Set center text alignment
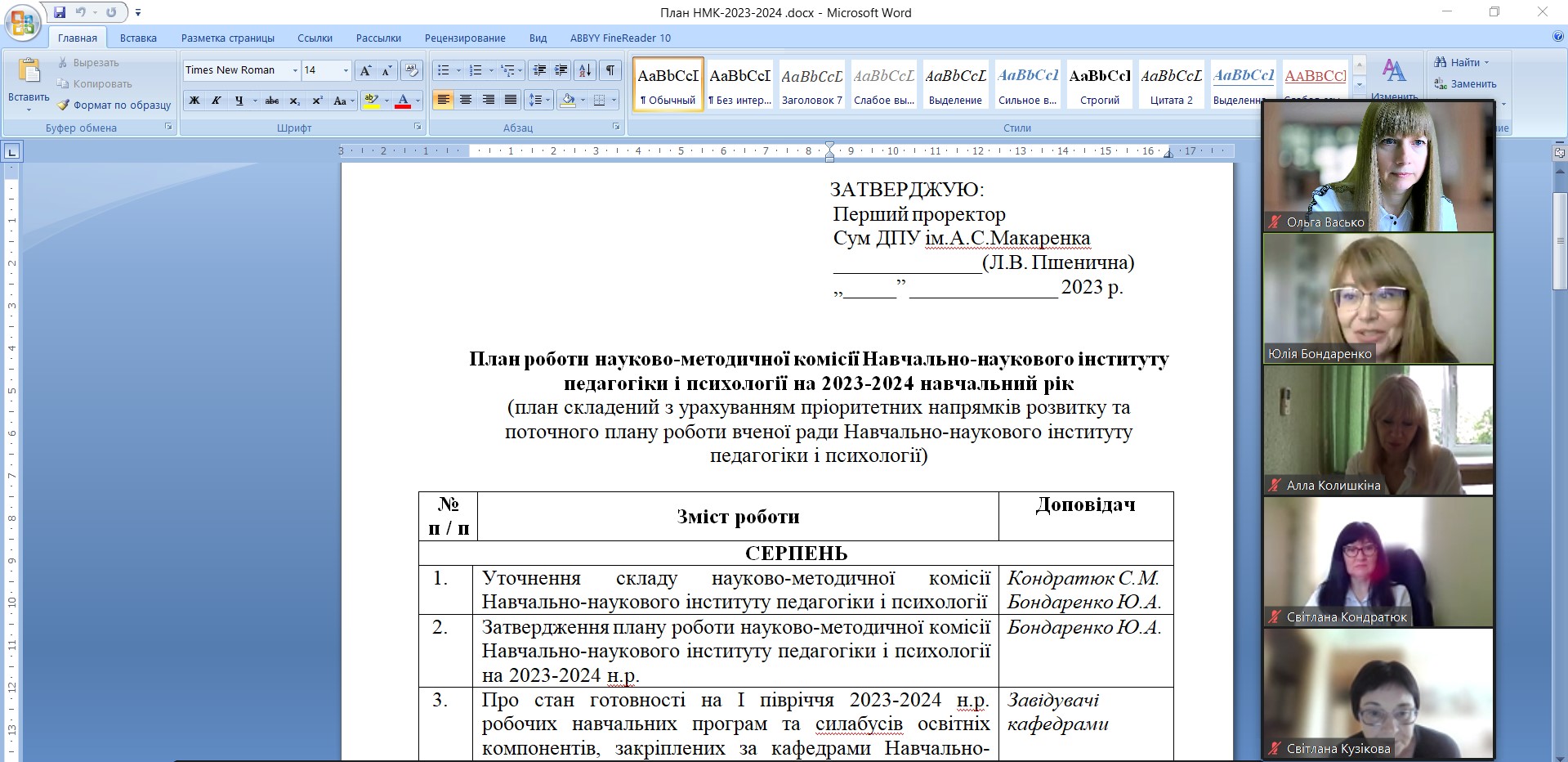1568x762 pixels. point(465,100)
